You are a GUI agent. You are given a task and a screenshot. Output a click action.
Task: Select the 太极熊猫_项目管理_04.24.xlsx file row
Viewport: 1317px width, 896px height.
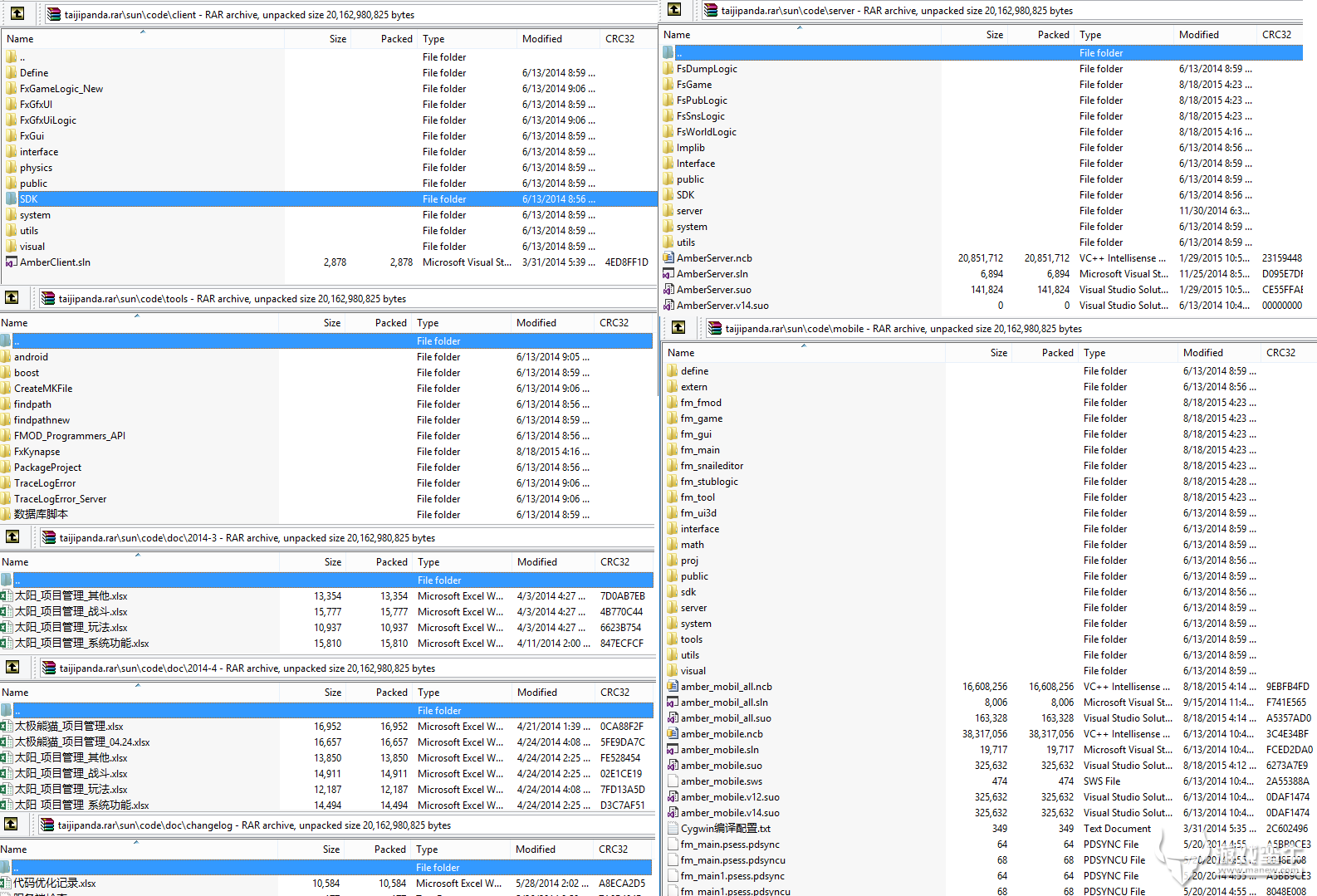[x=82, y=742]
